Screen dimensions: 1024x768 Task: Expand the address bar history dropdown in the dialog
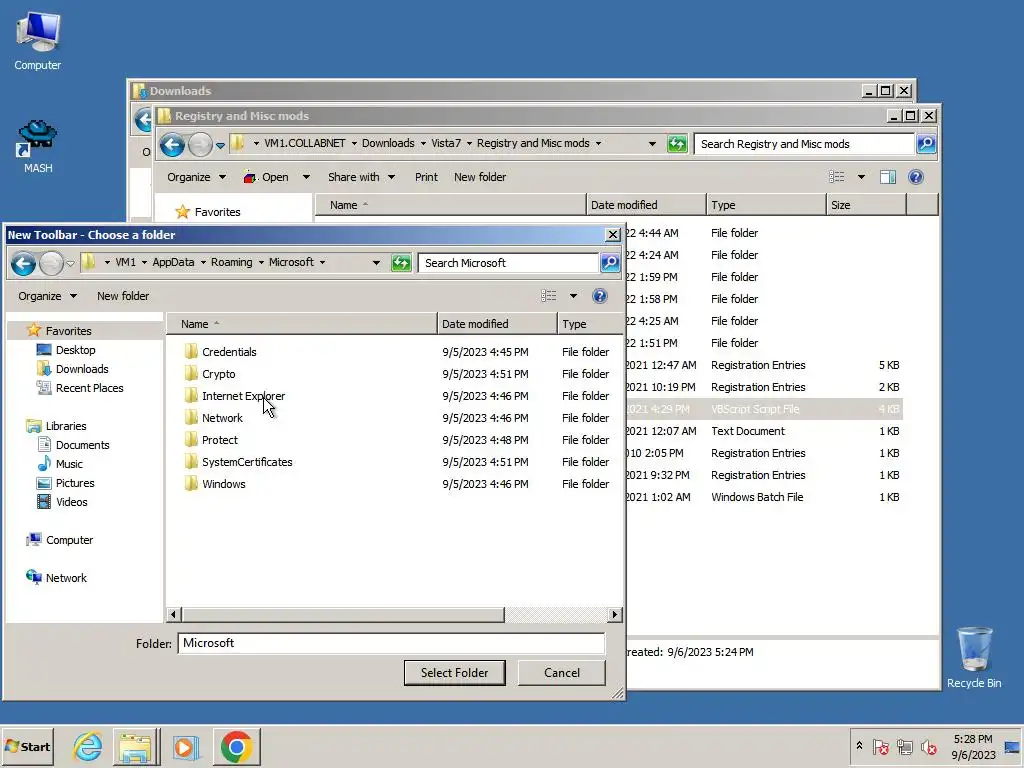(376, 263)
